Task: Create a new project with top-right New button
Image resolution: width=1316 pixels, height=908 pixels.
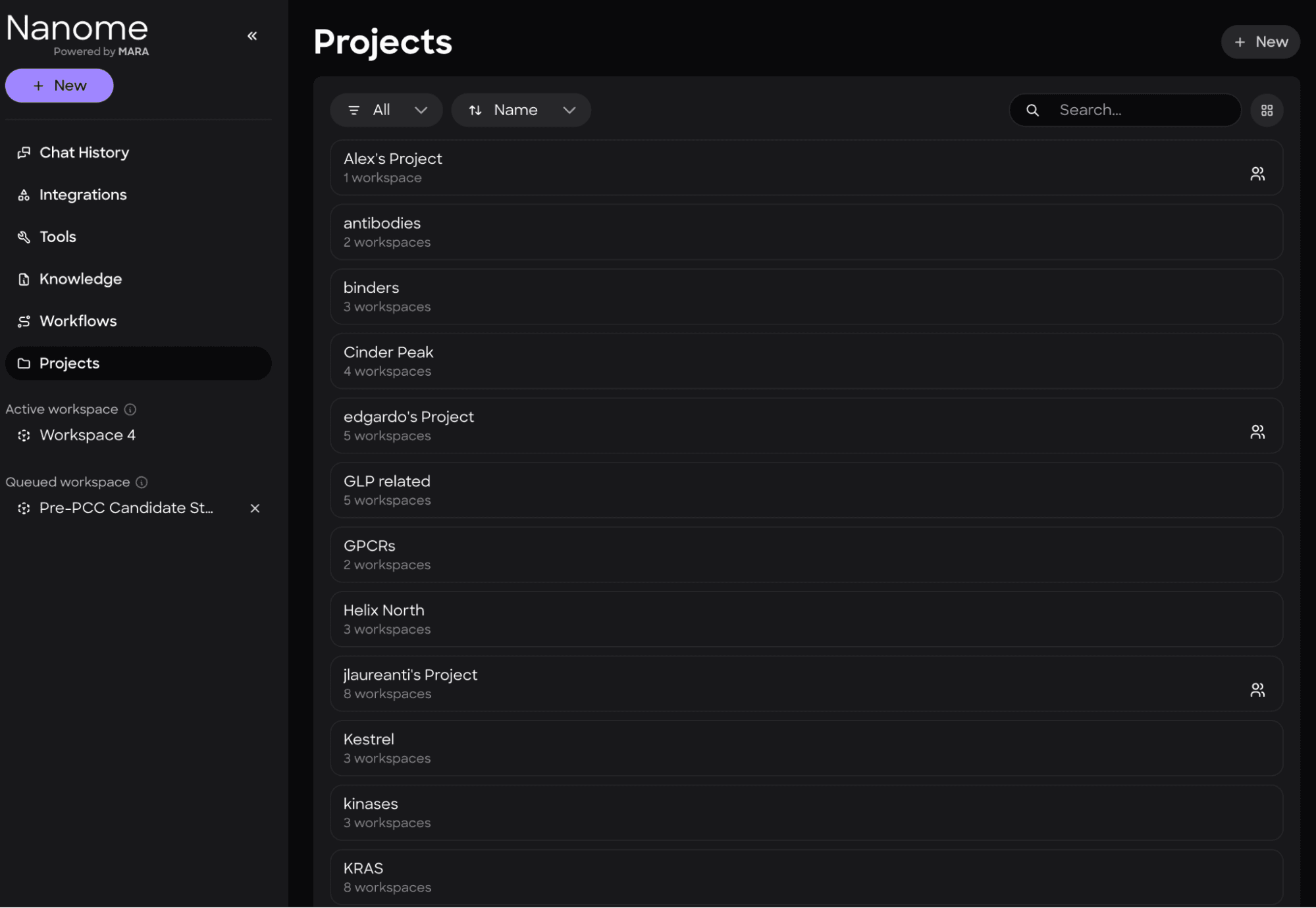Action: (1259, 41)
